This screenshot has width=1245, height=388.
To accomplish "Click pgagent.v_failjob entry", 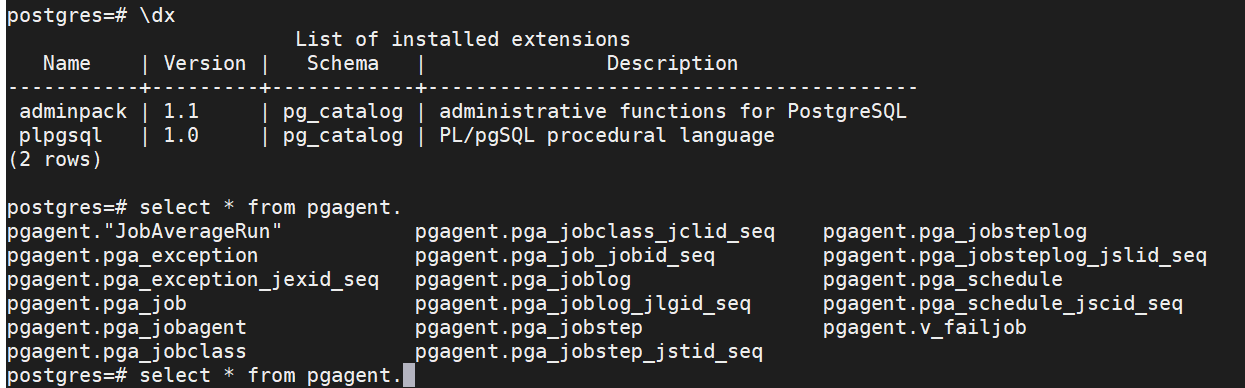I will tap(925, 328).
